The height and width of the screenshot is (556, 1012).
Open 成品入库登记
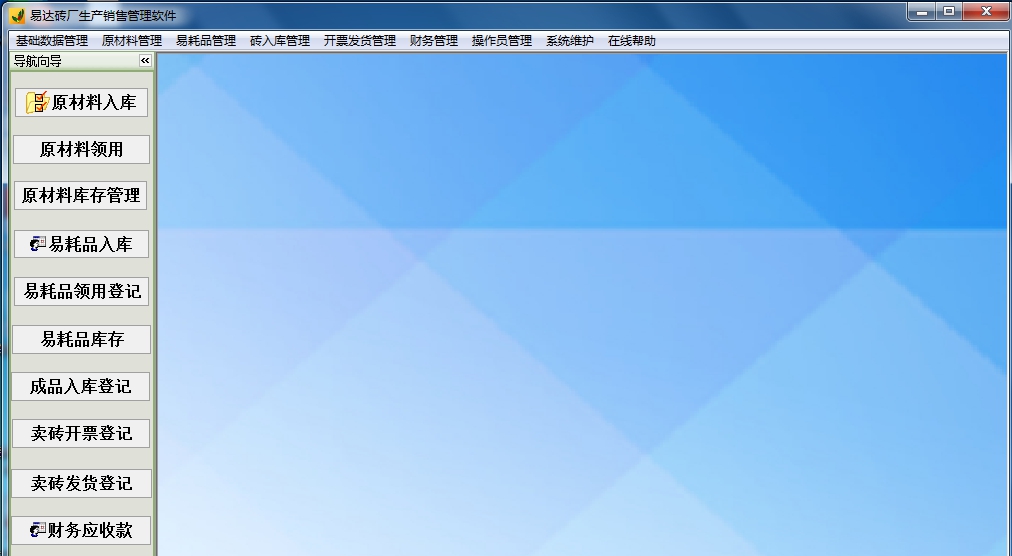click(x=81, y=386)
